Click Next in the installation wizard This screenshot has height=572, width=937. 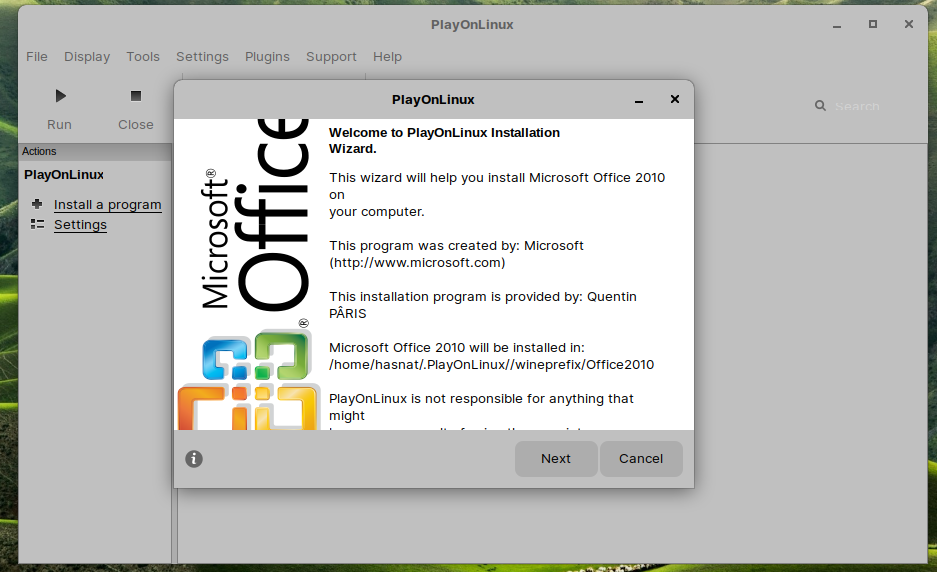click(x=556, y=459)
